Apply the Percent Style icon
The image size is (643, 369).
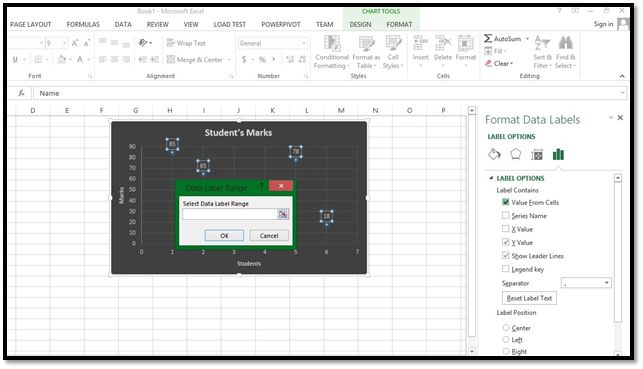pos(262,60)
